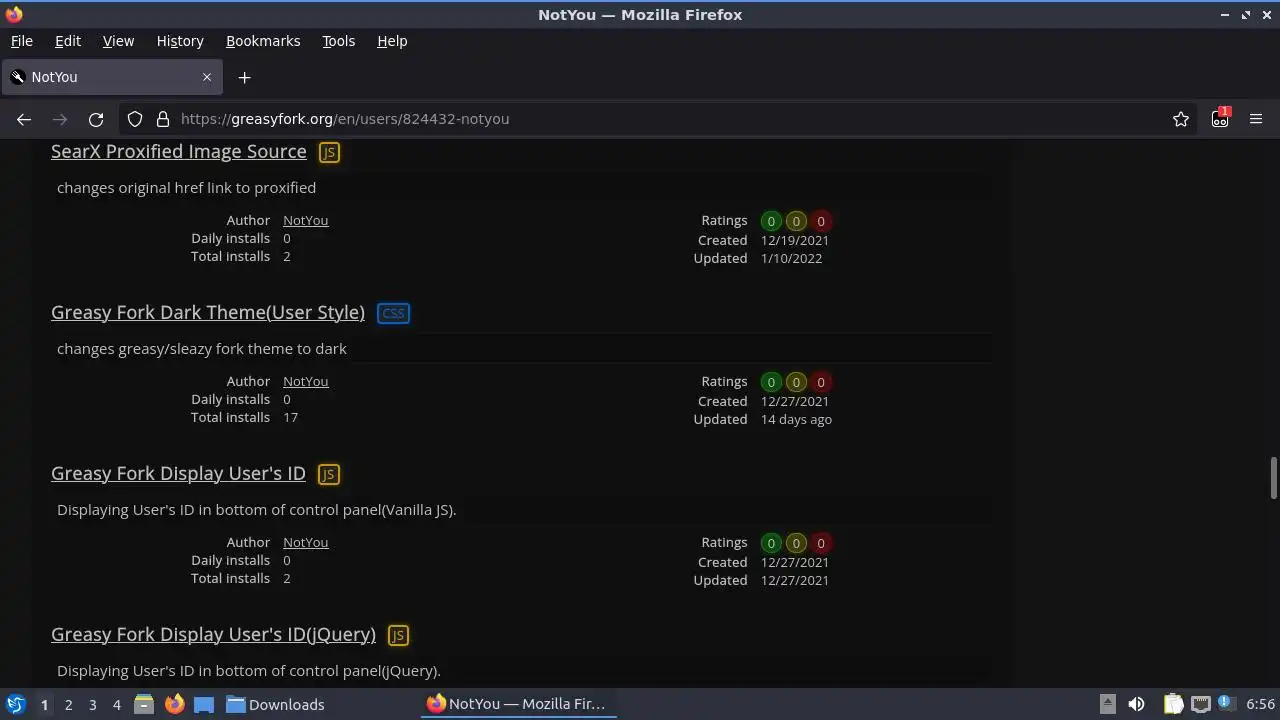The height and width of the screenshot is (720, 1280).
Task: Open Greasy Fork Dark Theme(User Style) link
Action: click(208, 312)
